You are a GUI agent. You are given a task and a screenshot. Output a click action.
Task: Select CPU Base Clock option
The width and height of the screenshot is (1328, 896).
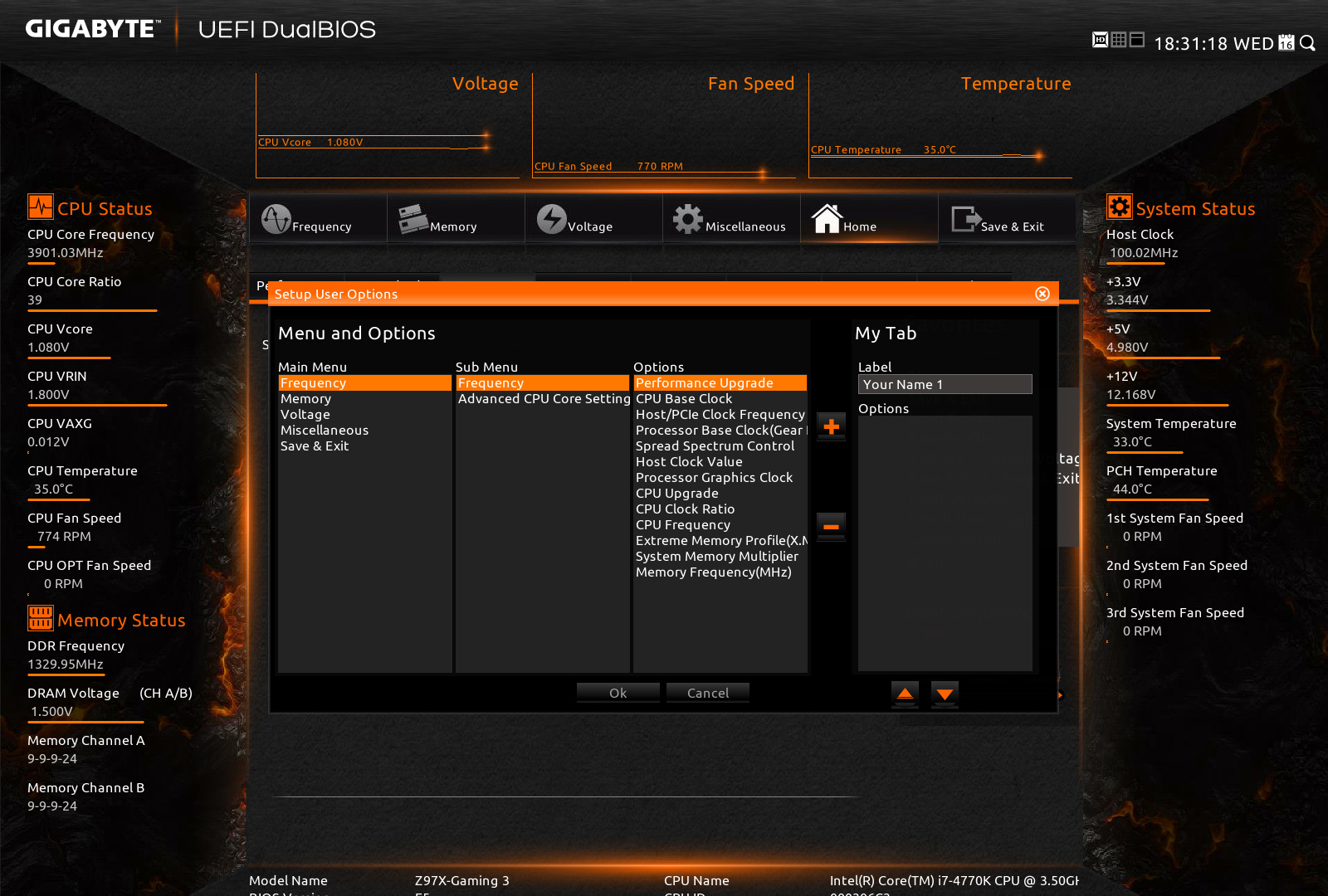[720, 399]
